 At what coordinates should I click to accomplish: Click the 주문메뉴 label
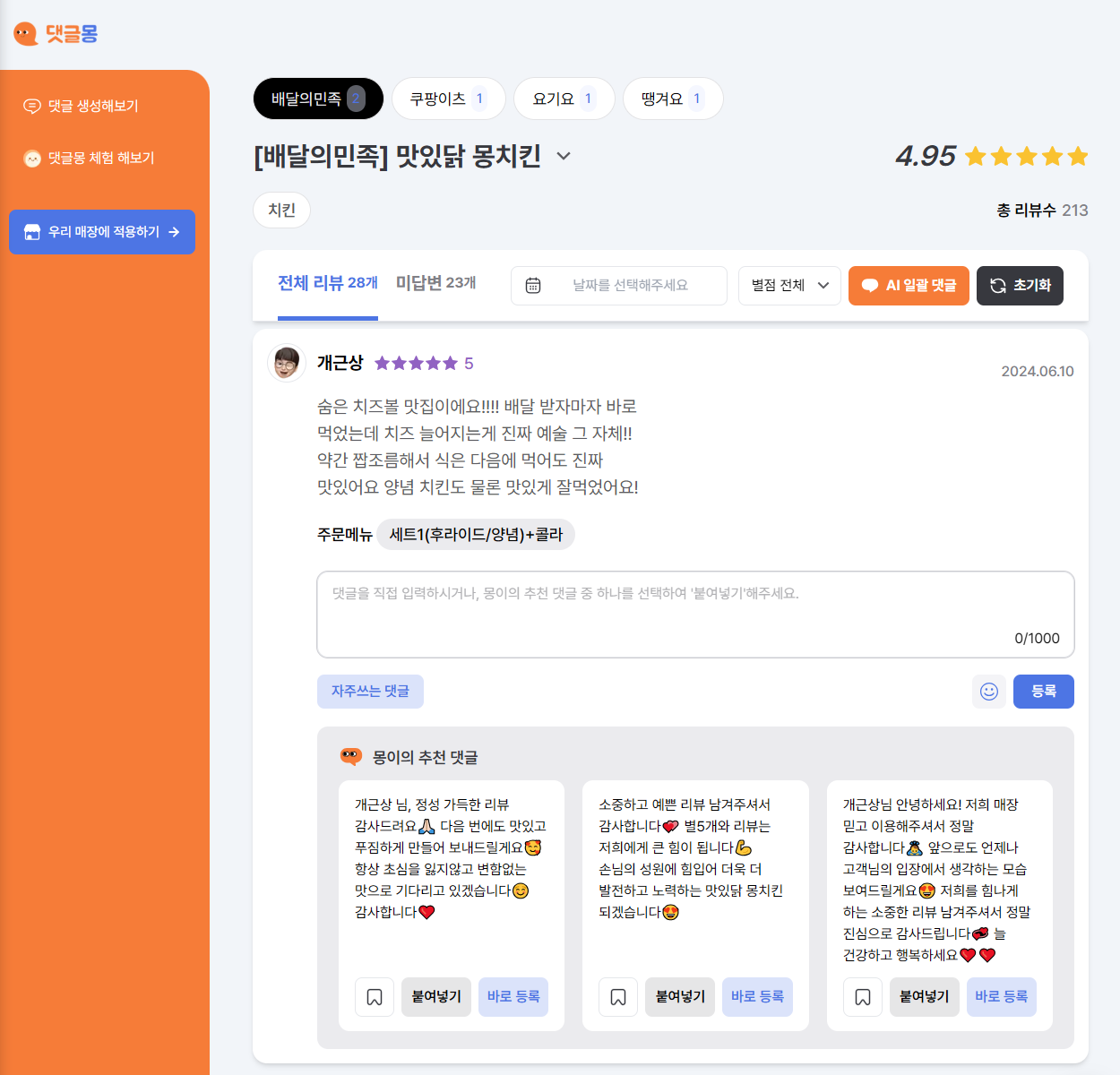(345, 535)
